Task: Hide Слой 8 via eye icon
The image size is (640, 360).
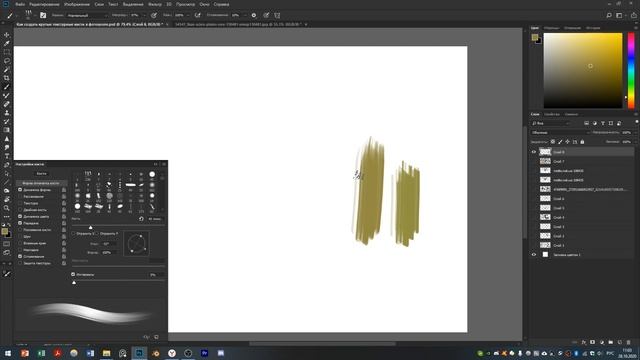Action: pyautogui.click(x=533, y=152)
